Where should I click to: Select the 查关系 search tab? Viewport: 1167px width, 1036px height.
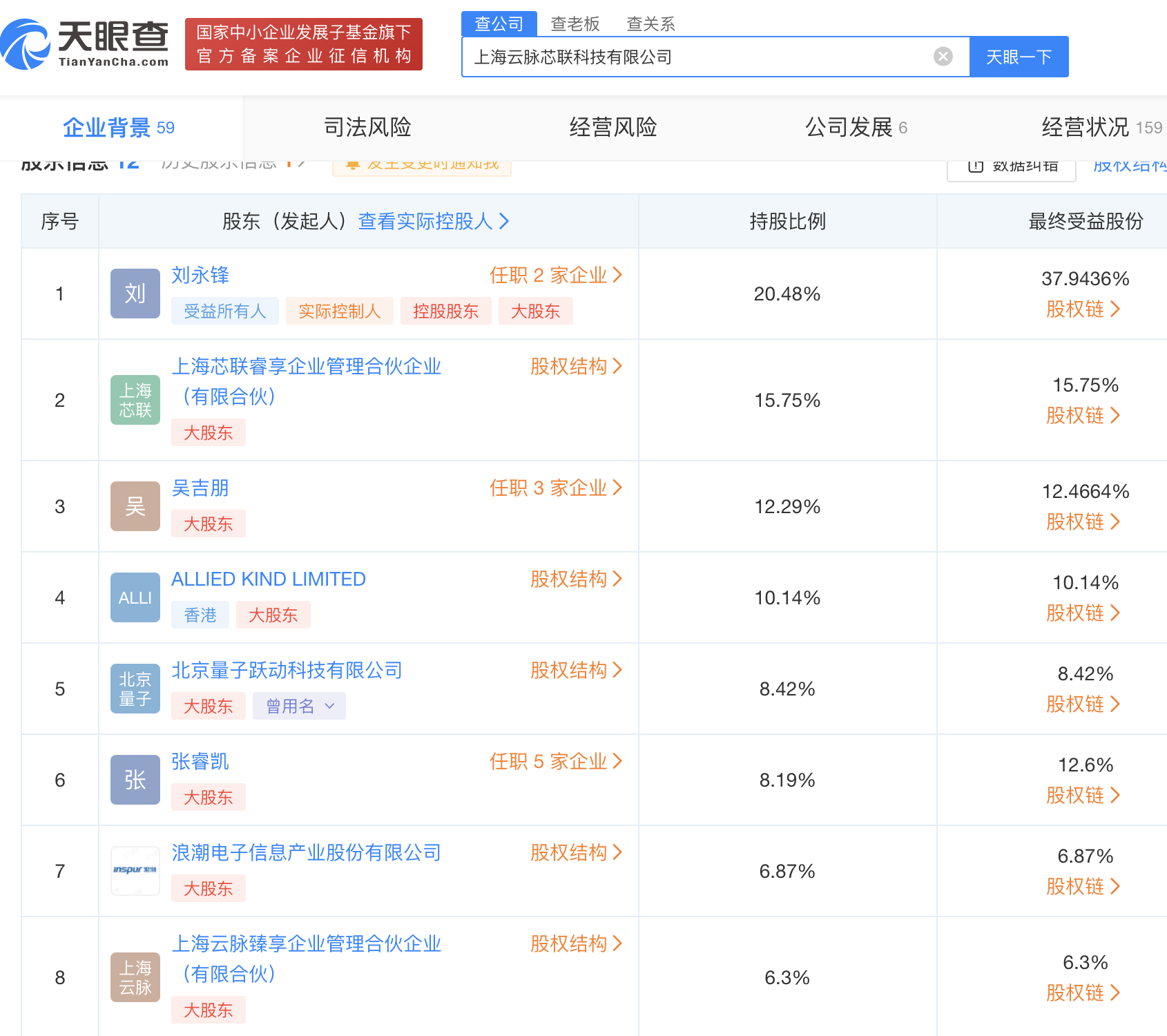pos(650,24)
